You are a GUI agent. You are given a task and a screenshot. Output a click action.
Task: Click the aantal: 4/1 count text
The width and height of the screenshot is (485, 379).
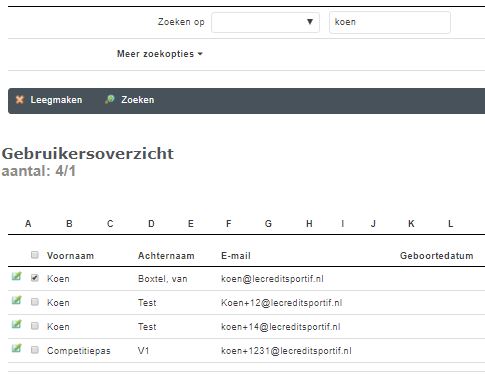(39, 171)
